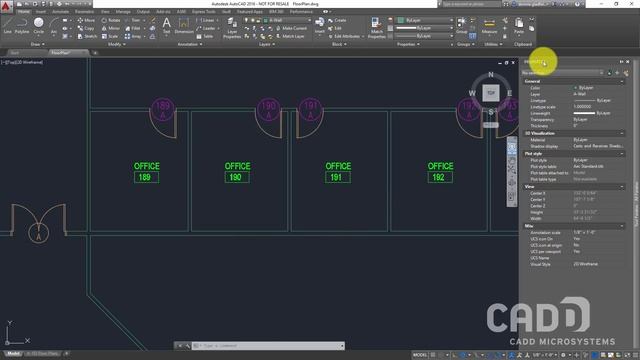
Task: Click the new drawing tab plus button
Action: 95,53
